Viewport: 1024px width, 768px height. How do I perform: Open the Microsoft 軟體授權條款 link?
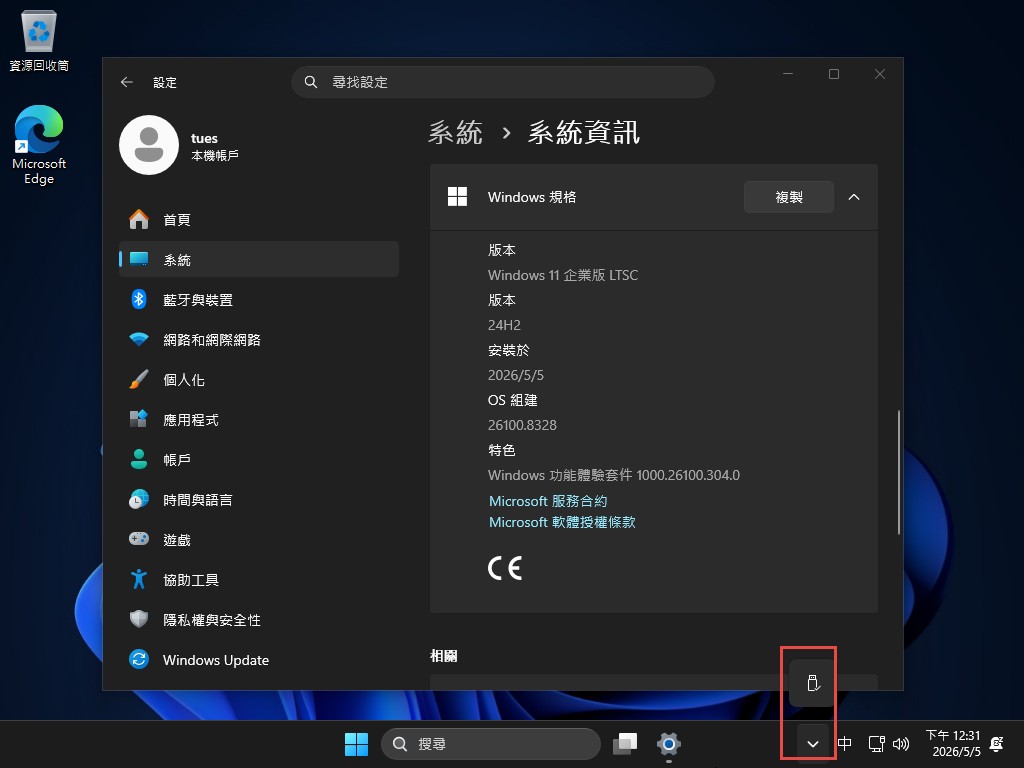click(562, 522)
